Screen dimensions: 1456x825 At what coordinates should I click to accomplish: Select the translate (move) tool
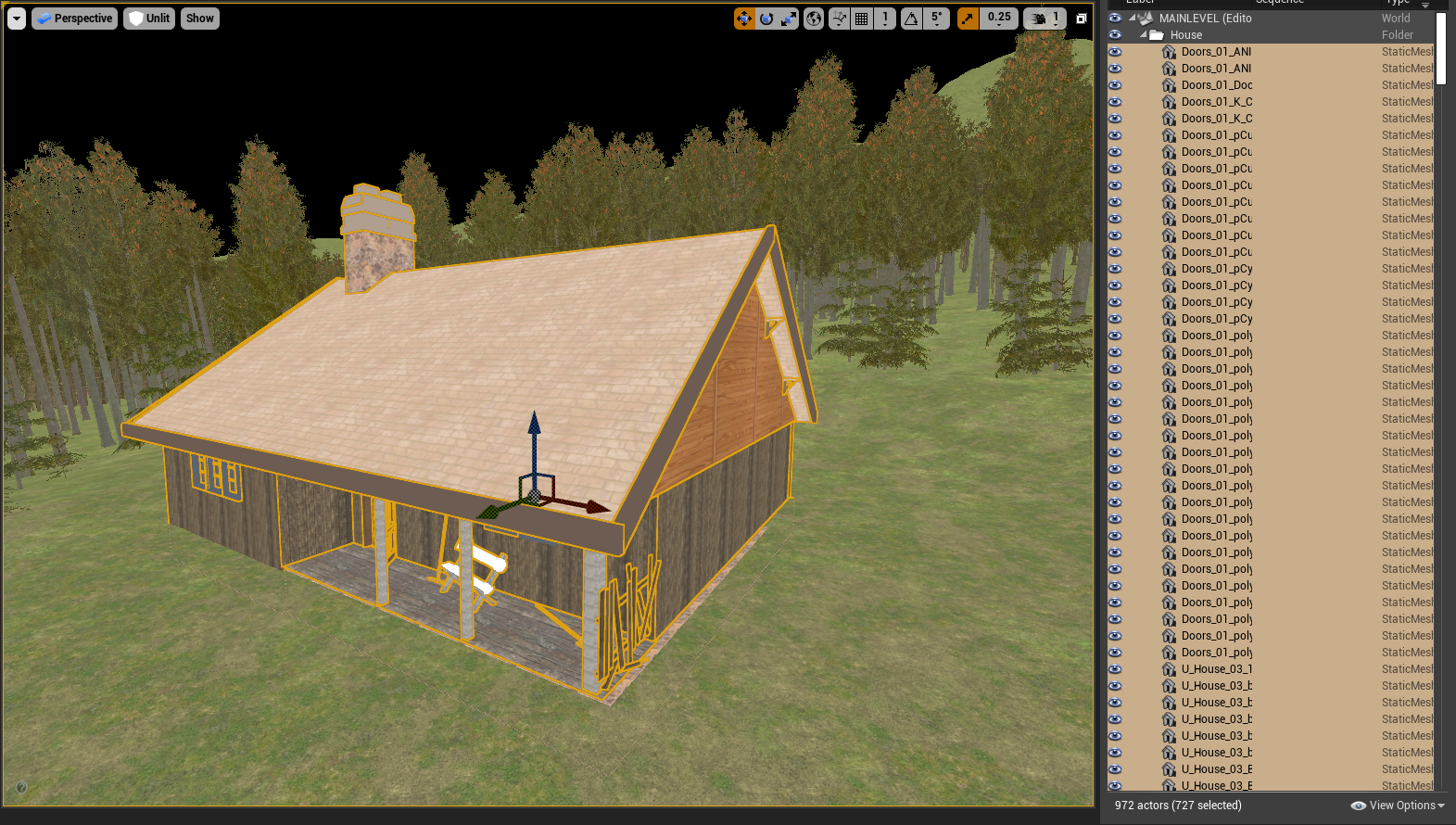pos(744,19)
